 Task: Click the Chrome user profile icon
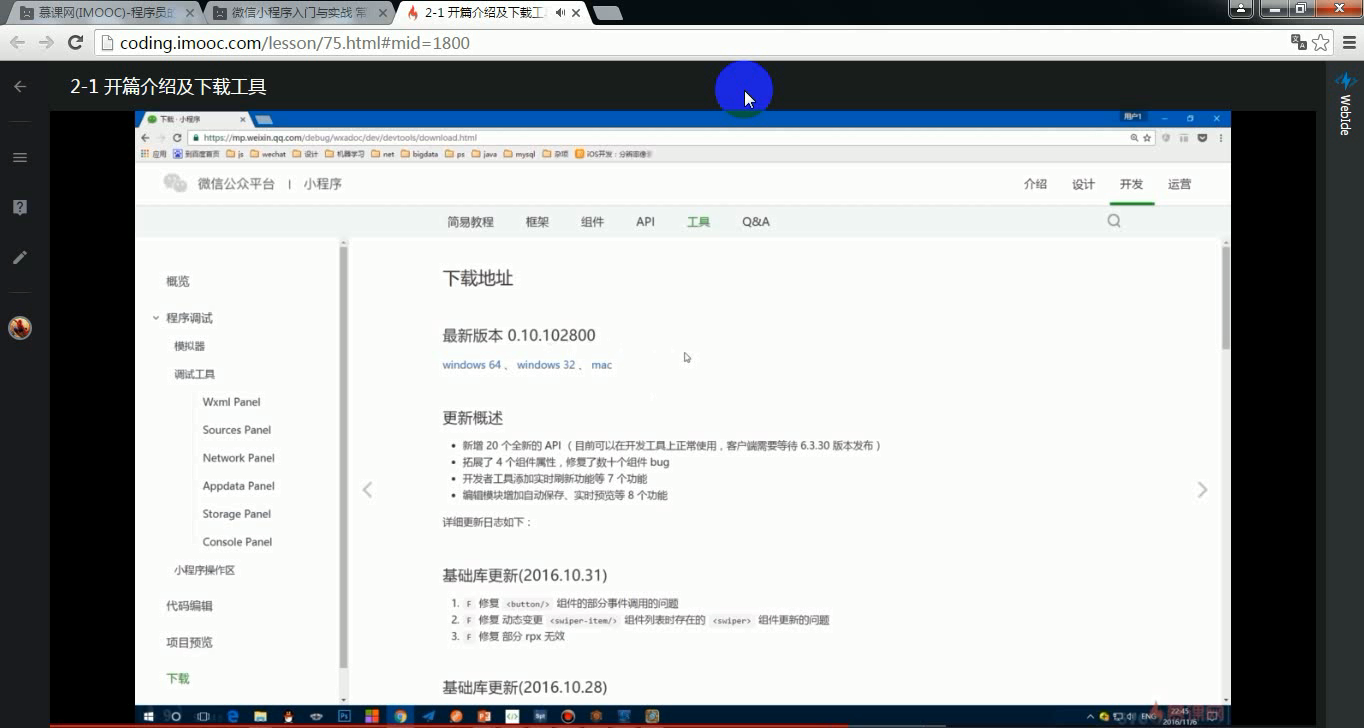(1240, 9)
